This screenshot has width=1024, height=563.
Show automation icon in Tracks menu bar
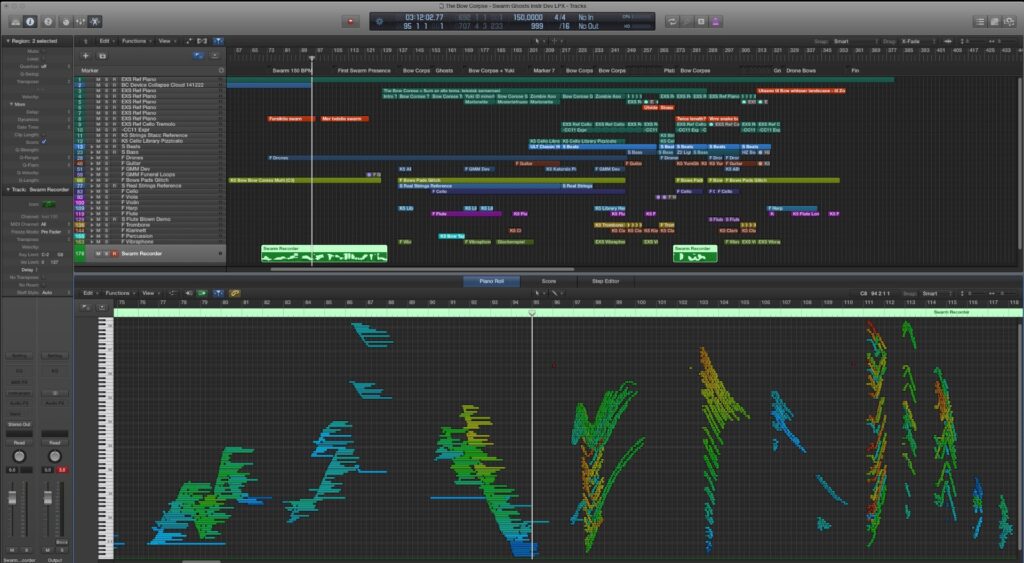click(189, 41)
